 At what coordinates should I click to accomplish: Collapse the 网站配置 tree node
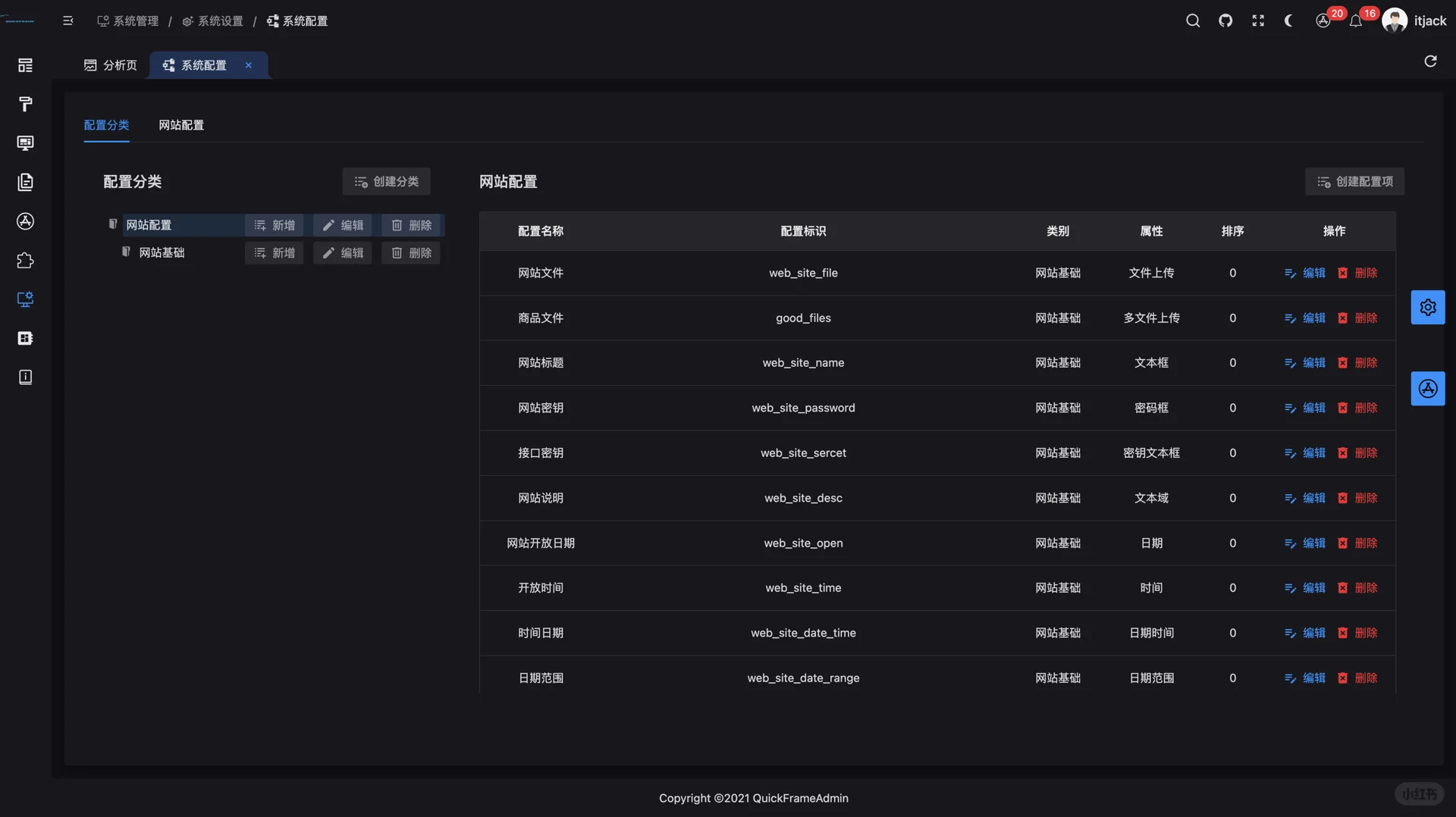(x=112, y=224)
